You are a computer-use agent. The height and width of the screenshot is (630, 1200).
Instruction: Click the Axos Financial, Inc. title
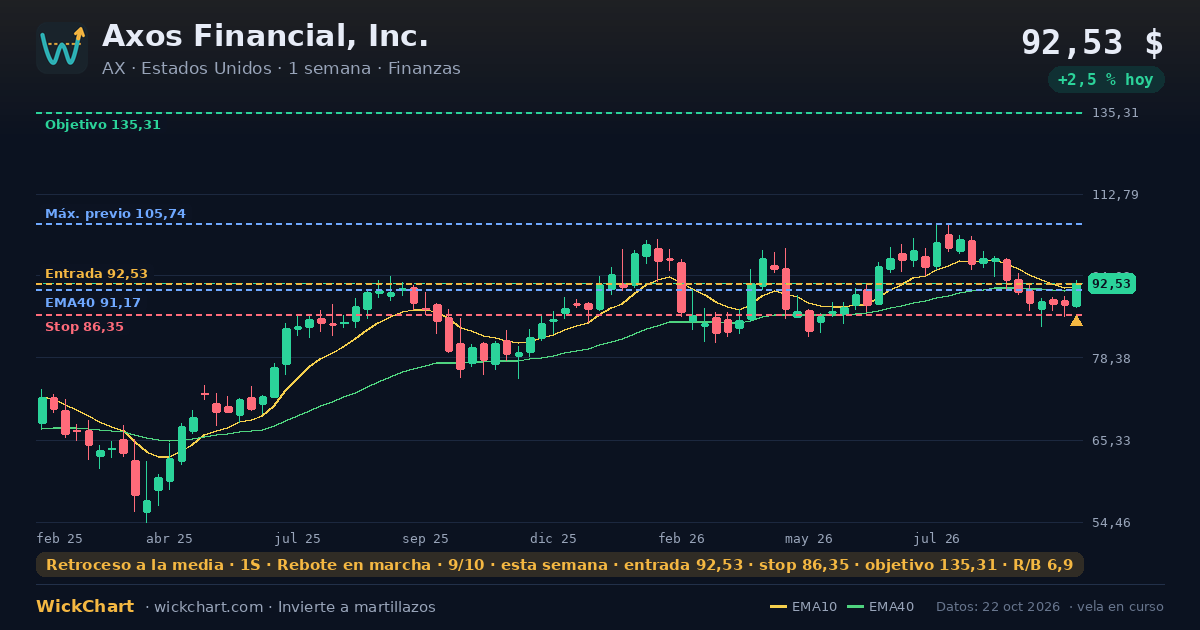pyautogui.click(x=265, y=36)
